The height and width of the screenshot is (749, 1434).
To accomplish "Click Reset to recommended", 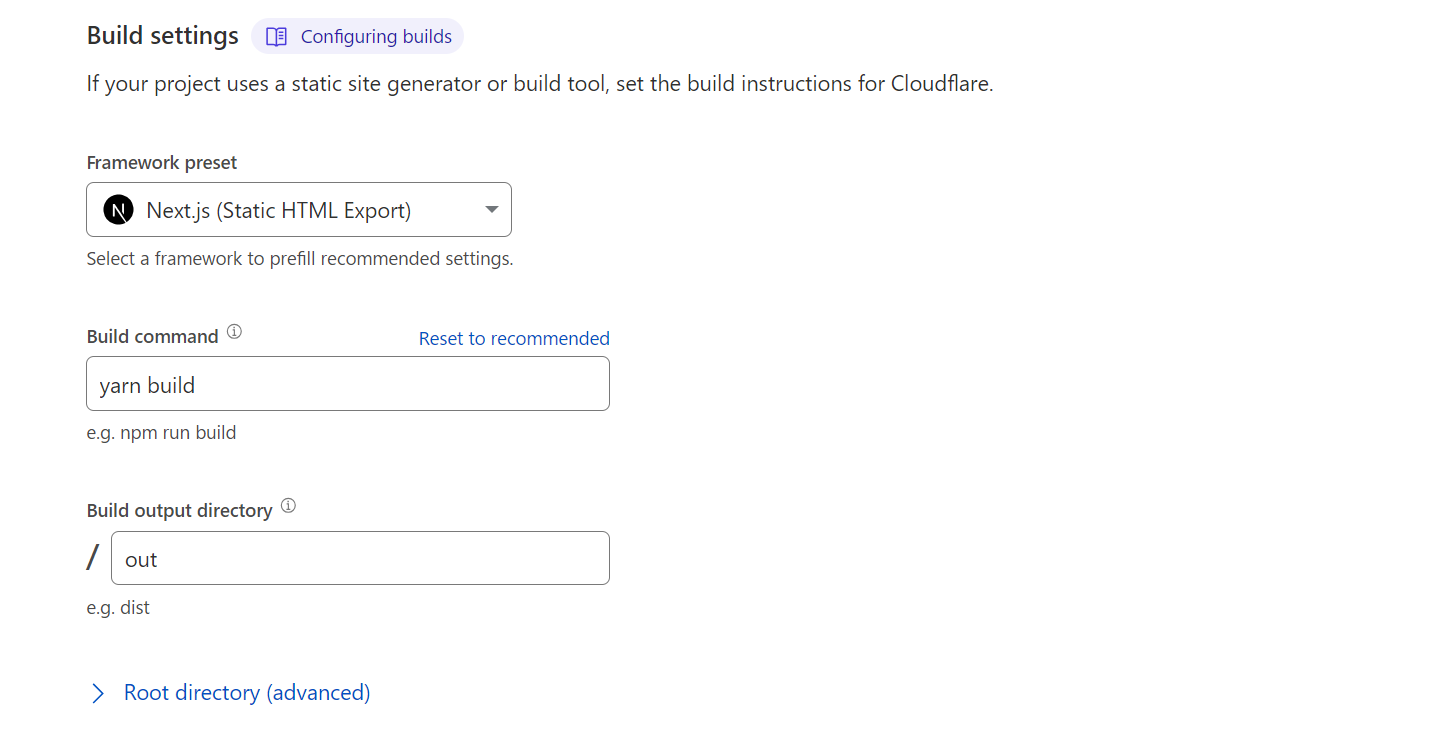I will 514,339.
